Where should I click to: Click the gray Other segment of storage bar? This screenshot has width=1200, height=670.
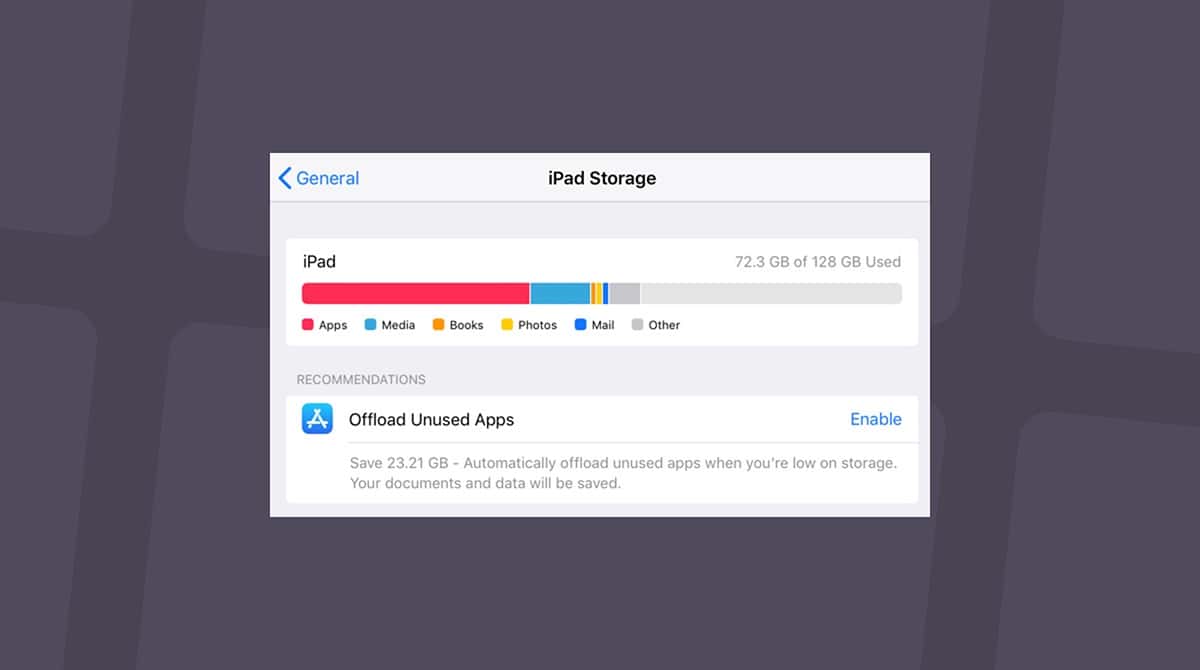pyautogui.click(x=625, y=293)
